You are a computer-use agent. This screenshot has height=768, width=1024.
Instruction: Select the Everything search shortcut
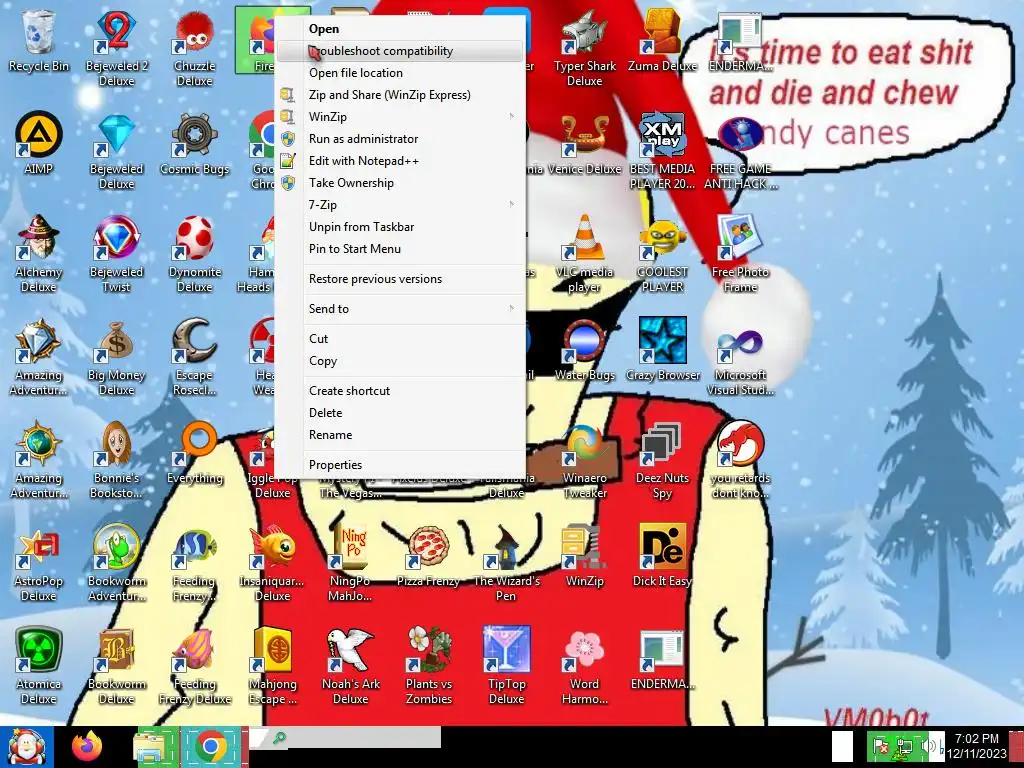[194, 453]
